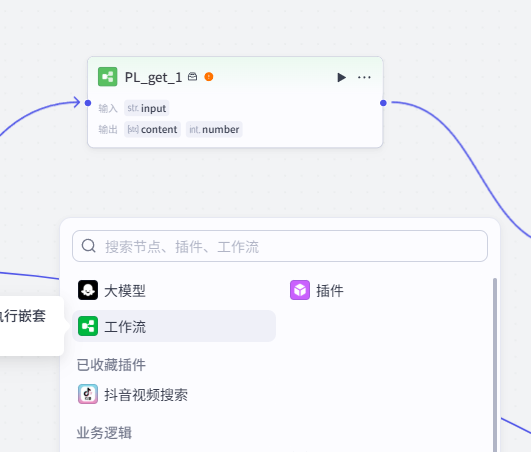
Task: Click the 业务逻辑 section heading
Action: (104, 433)
